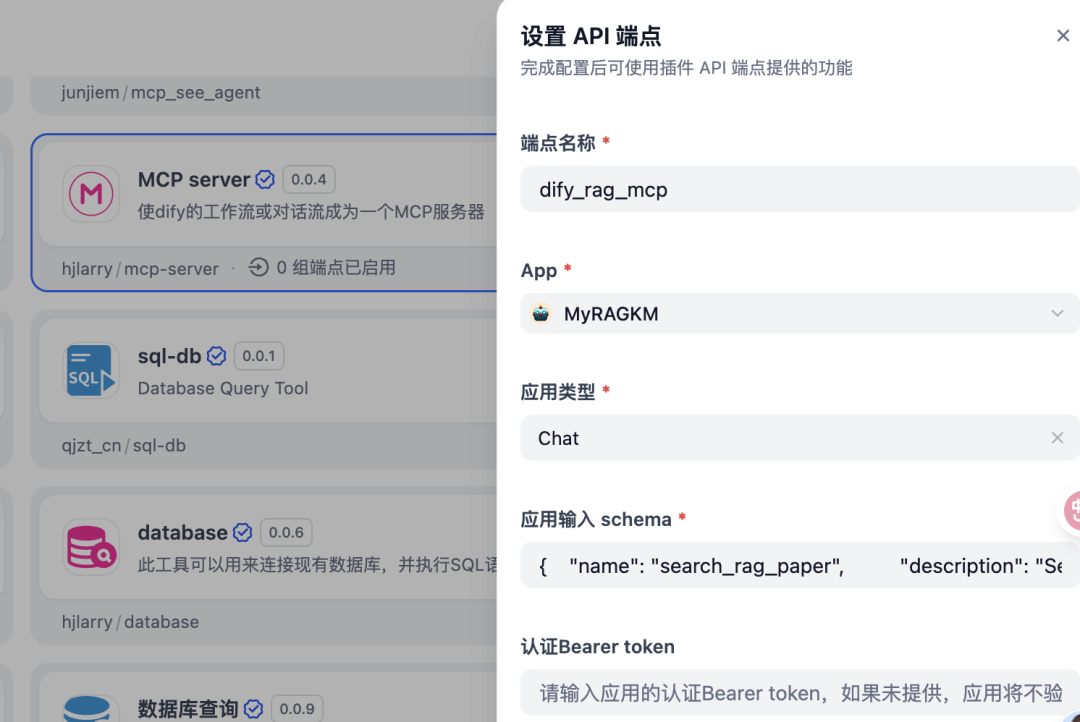
Task: Click the hjlarry/mcp-server author link
Action: point(140,268)
